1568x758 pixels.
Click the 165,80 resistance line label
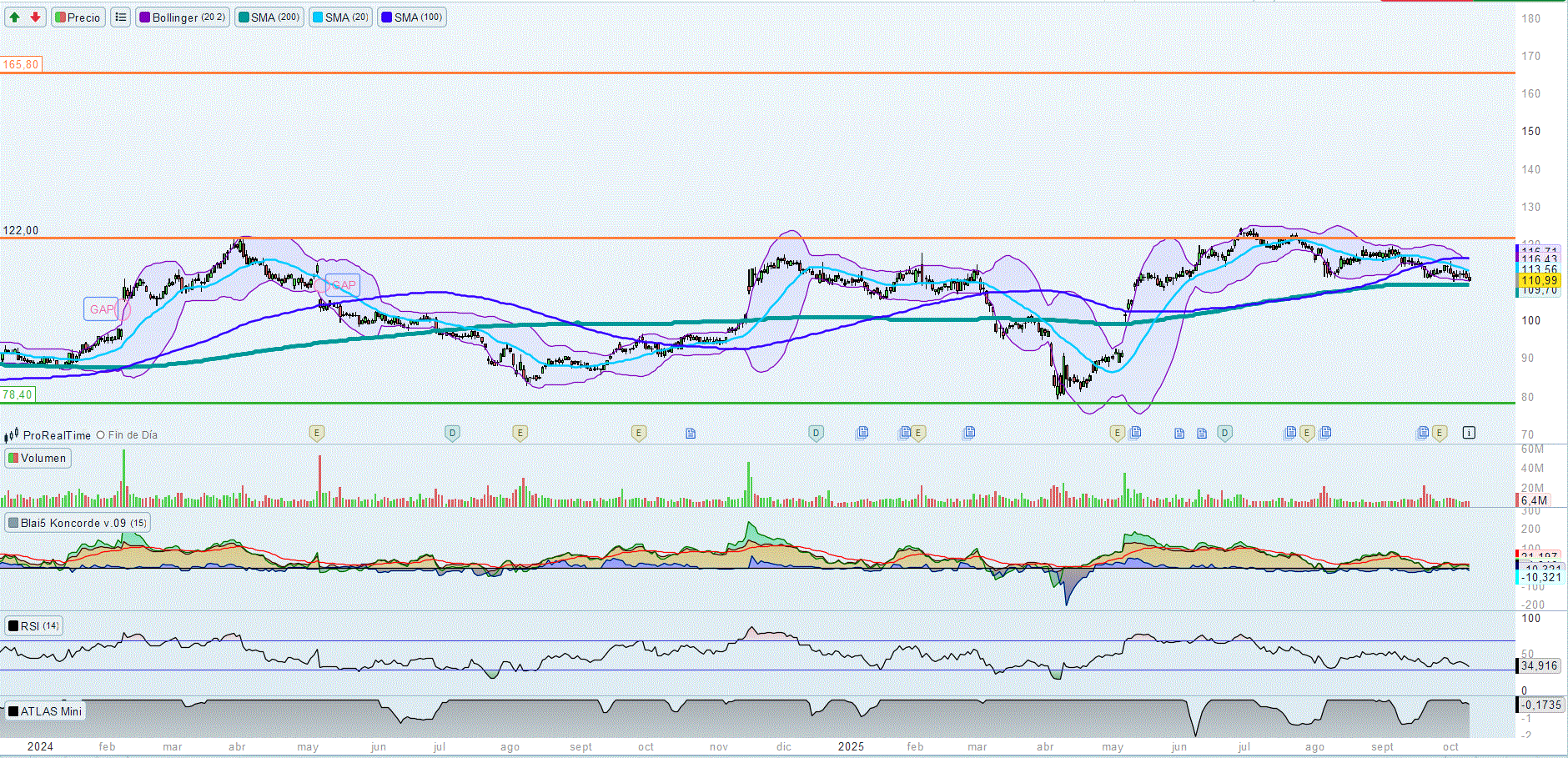coord(21,64)
